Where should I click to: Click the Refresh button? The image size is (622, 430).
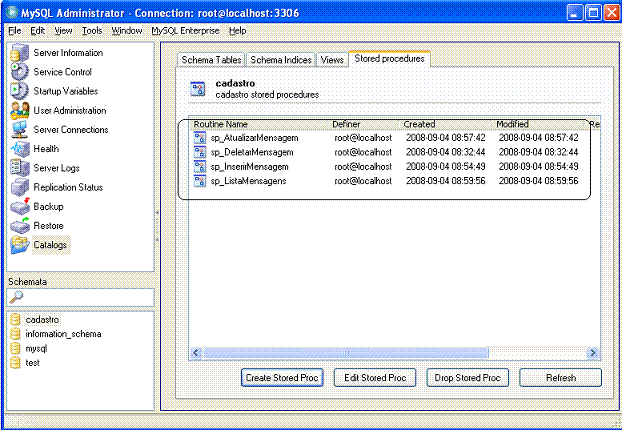click(x=561, y=378)
